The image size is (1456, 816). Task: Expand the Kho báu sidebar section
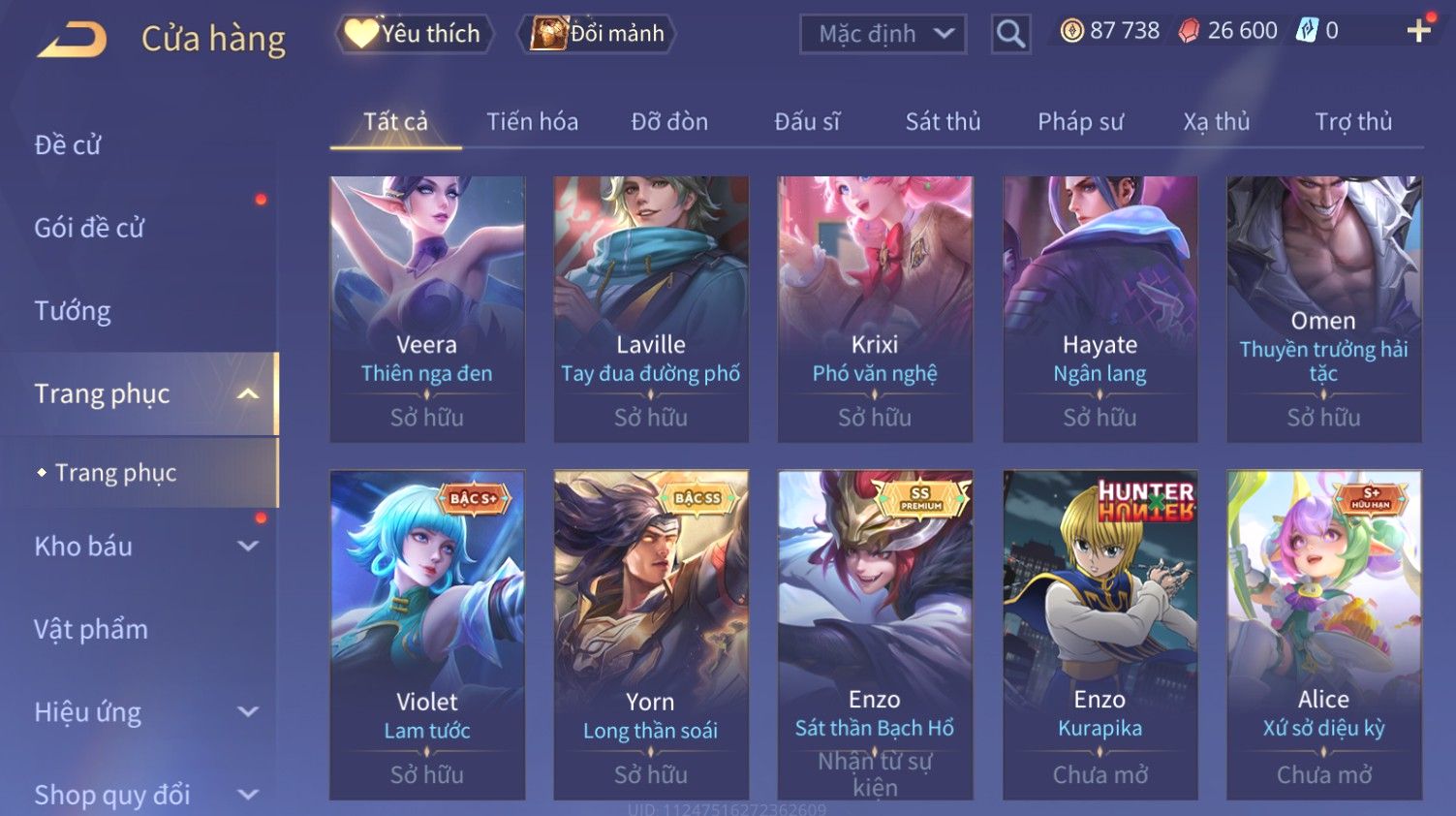(x=248, y=546)
